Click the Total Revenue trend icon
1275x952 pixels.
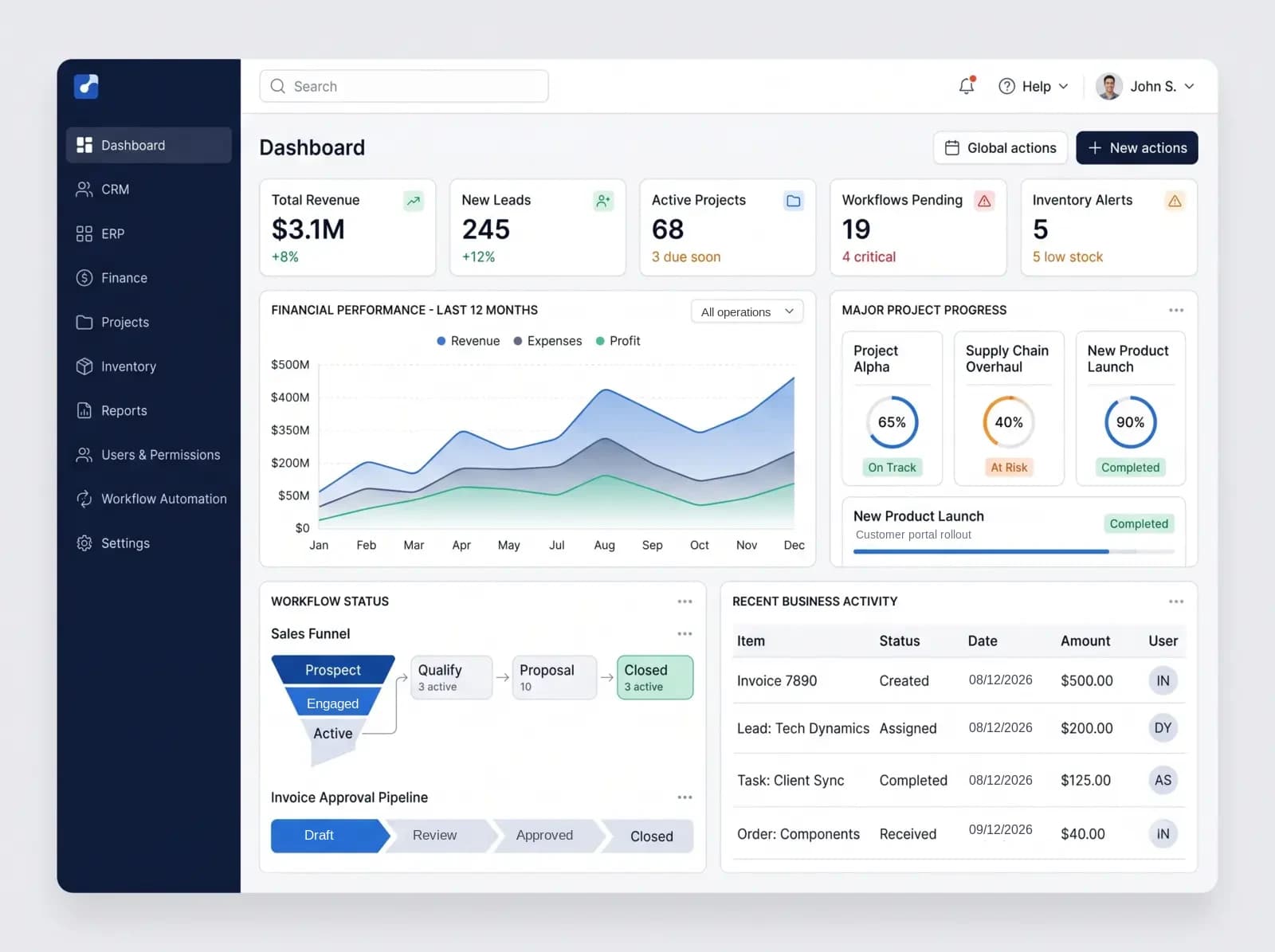tap(414, 201)
